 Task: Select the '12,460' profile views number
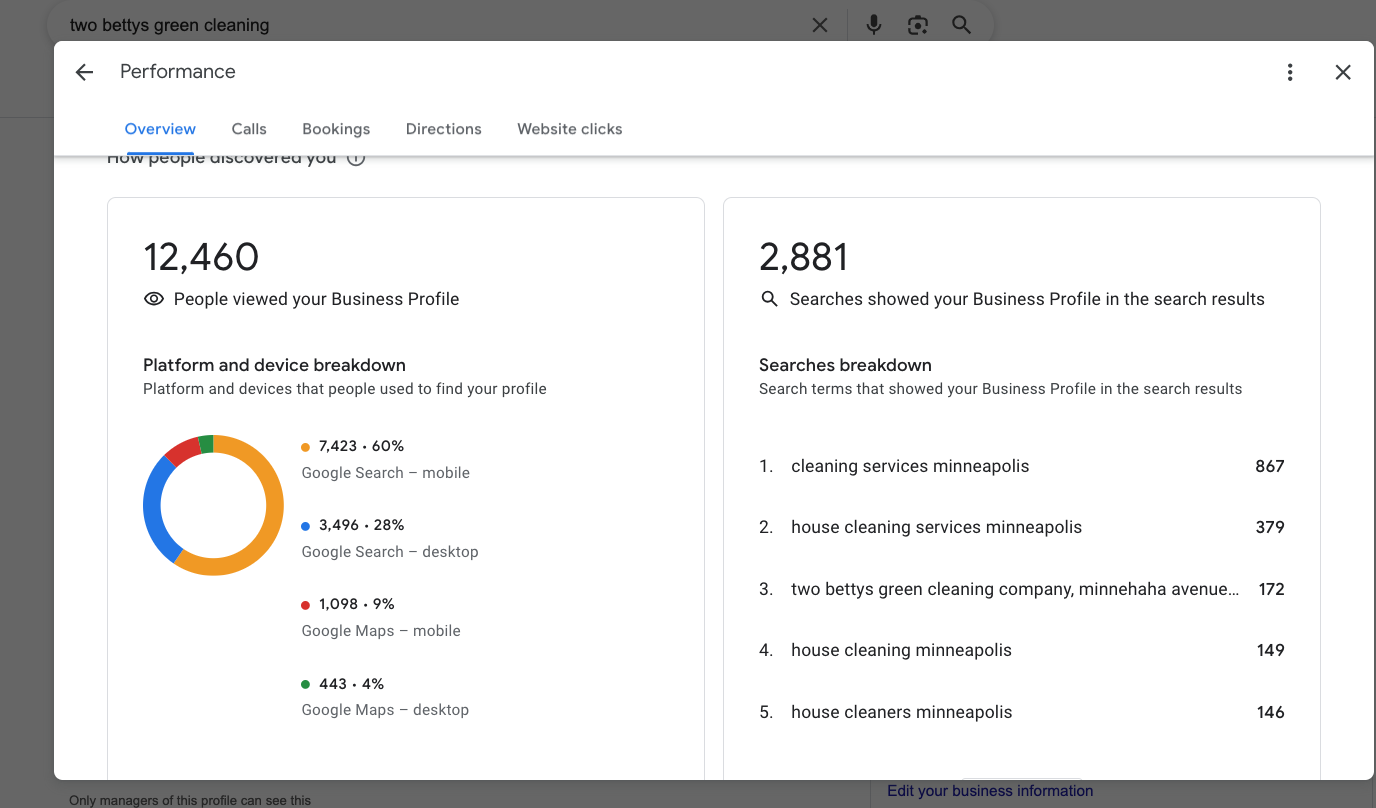tap(201, 257)
